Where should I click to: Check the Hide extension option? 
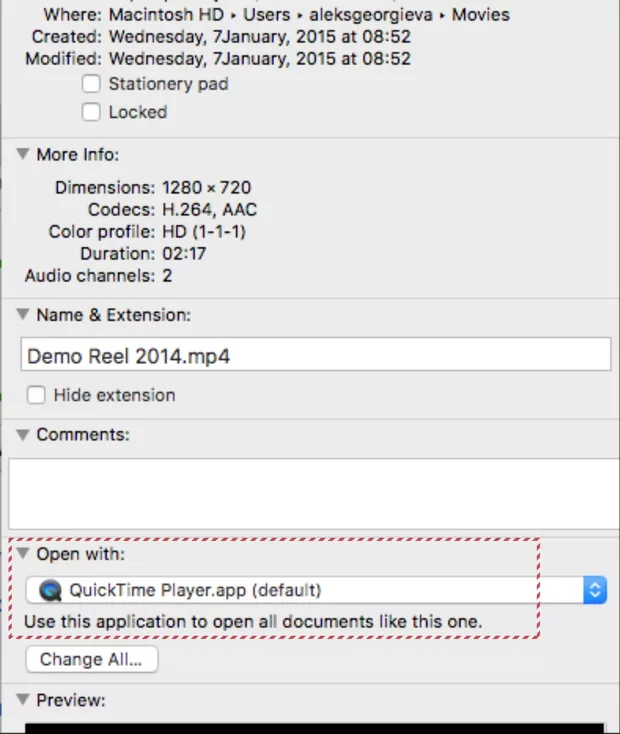coord(36,395)
